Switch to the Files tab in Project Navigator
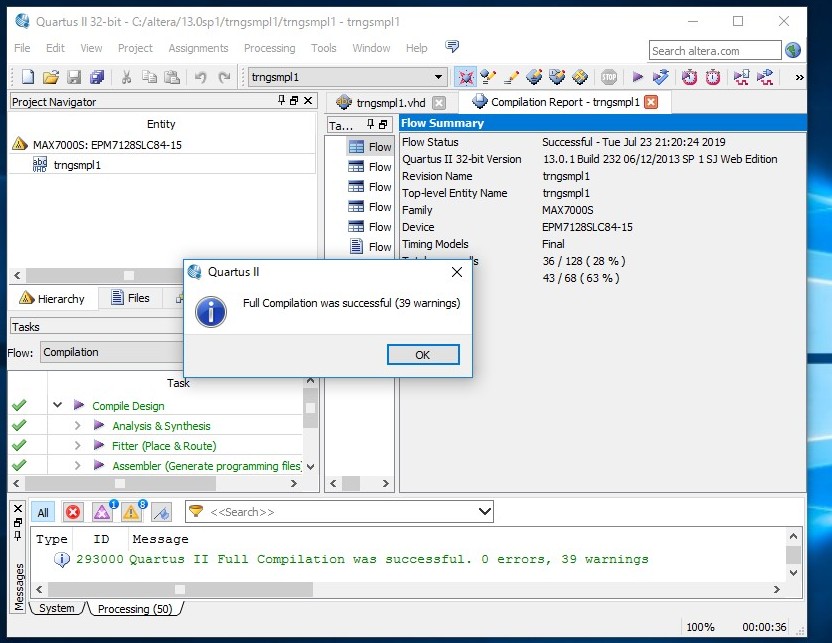This screenshot has width=832, height=643. tap(131, 298)
